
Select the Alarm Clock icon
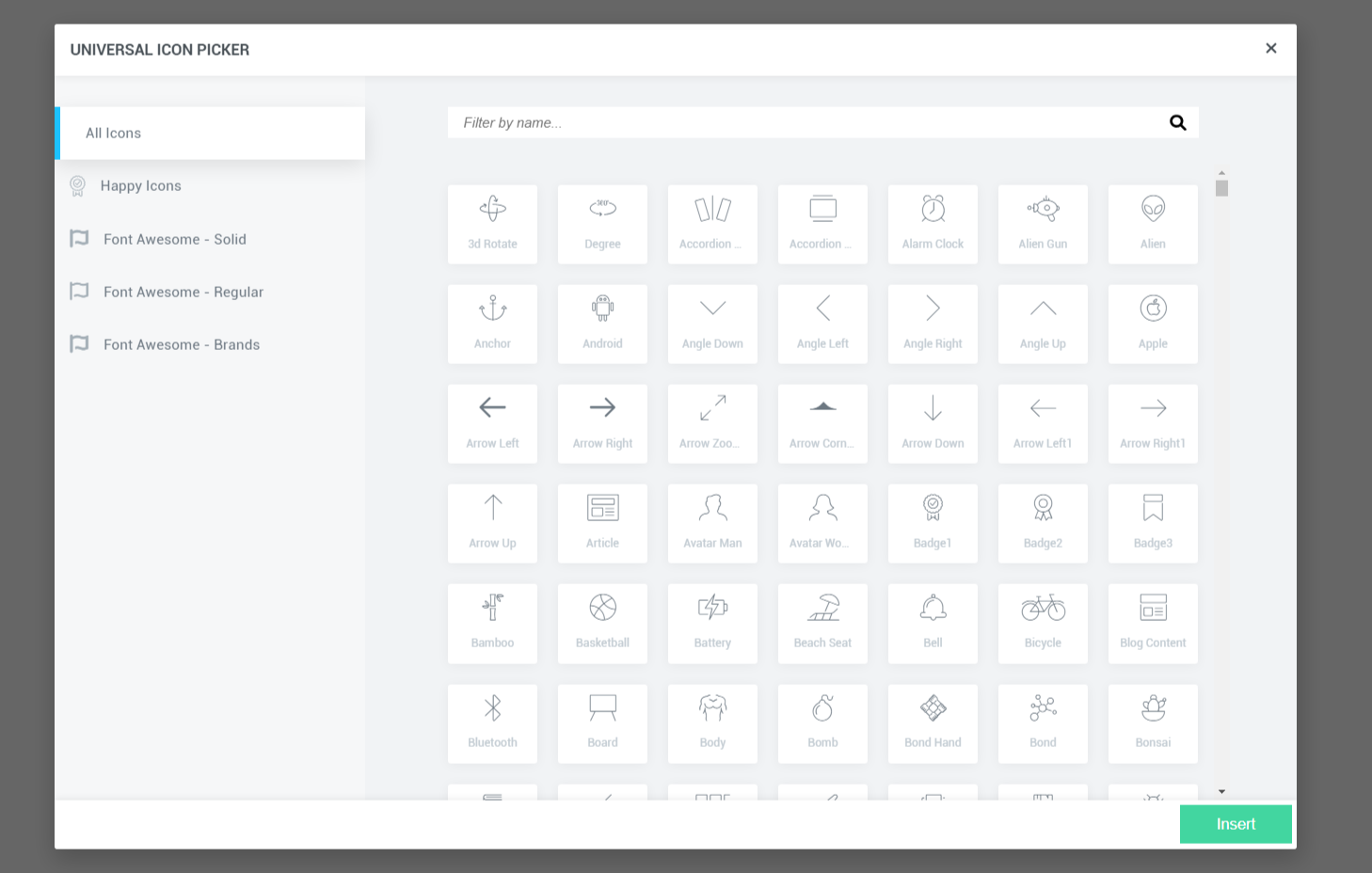pos(933,224)
